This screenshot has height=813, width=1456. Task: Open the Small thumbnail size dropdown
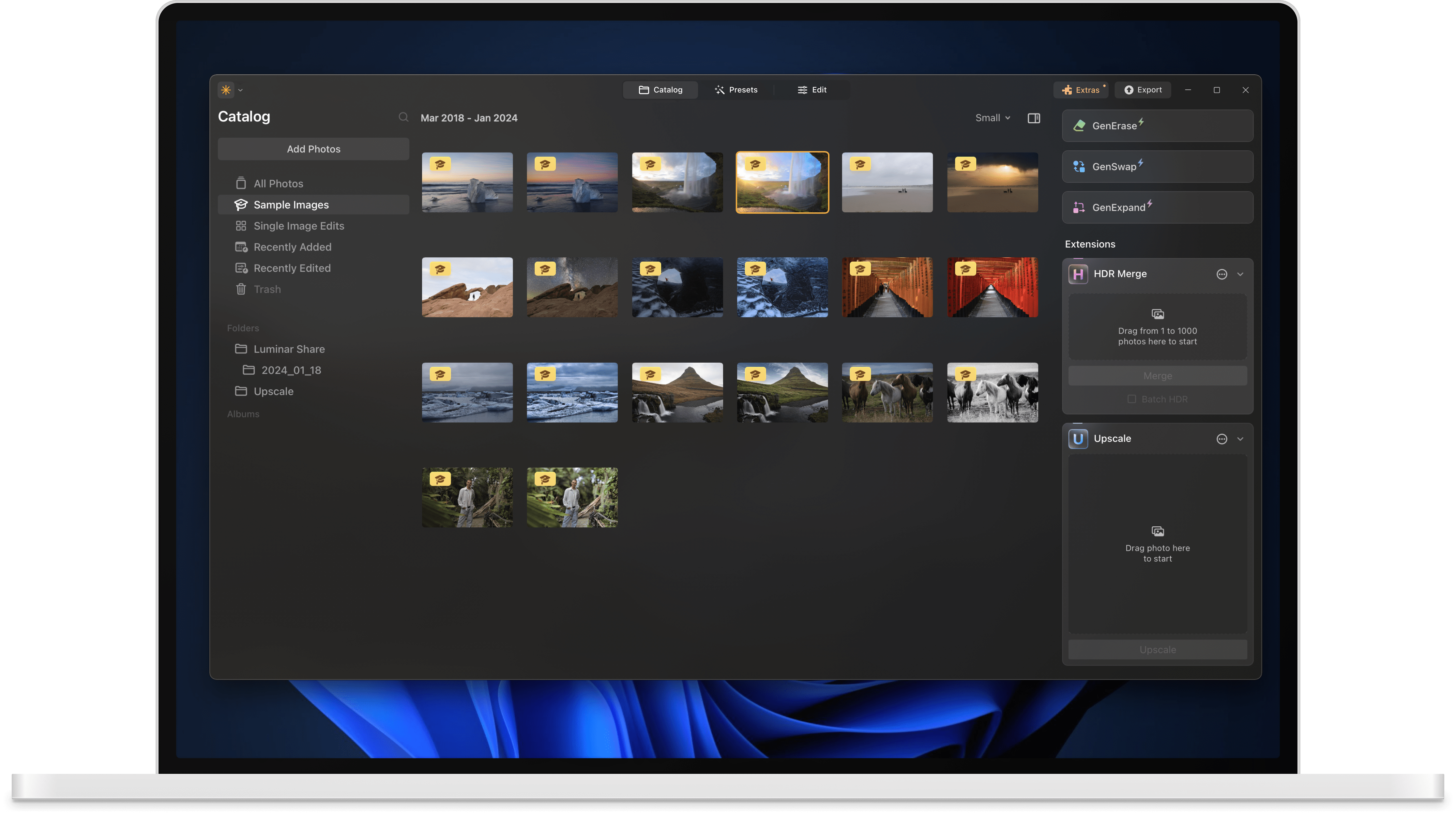992,117
